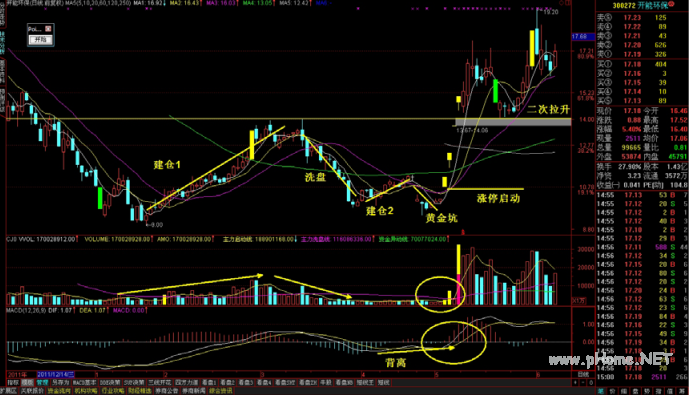The width and height of the screenshot is (690, 395).
Task: Select the 综合资讯 tab
Action: point(221,391)
